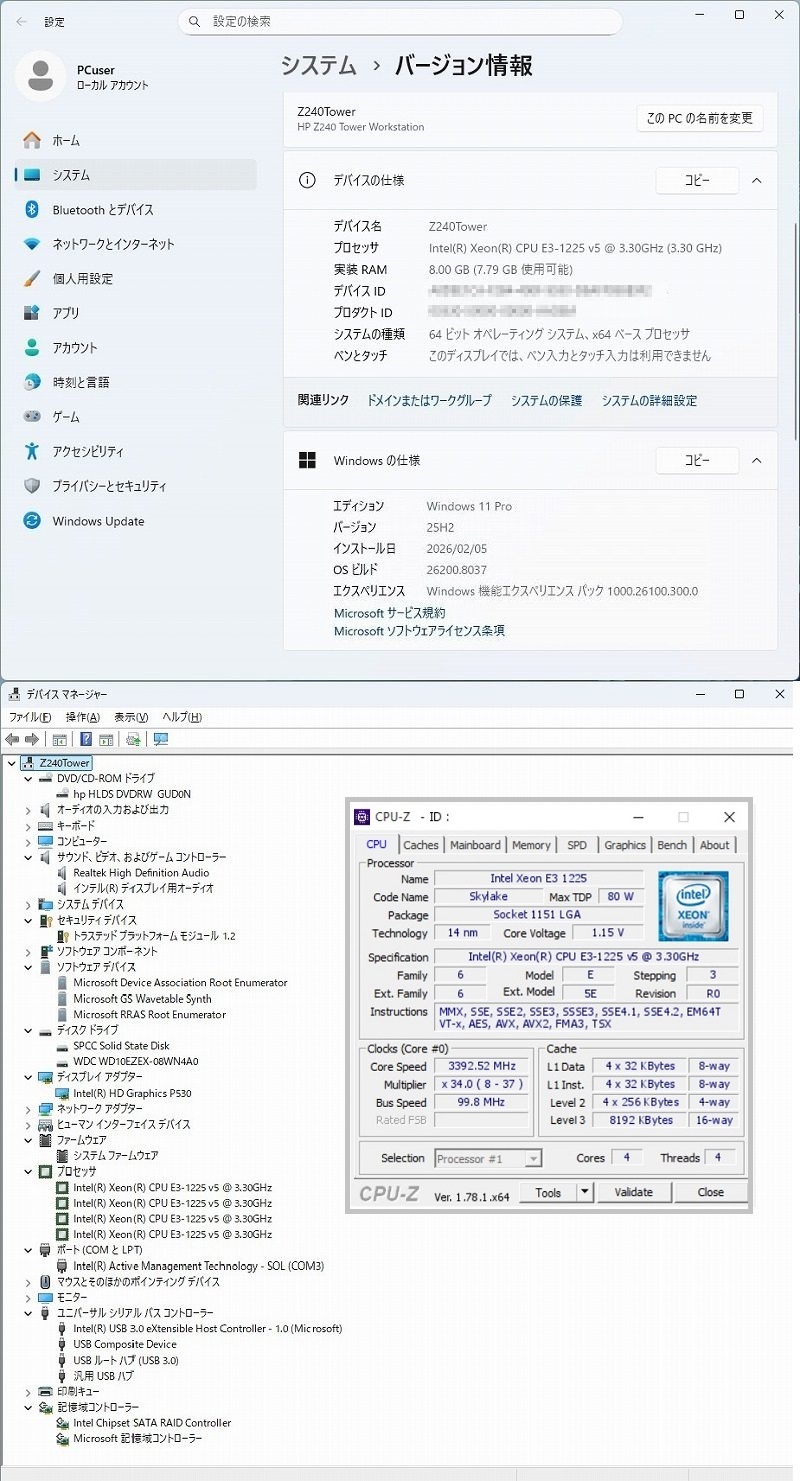Screen dimensions: 800x1481
Task: Select Bluetooth とデバイス in the sidebar
Action: tap(103, 210)
